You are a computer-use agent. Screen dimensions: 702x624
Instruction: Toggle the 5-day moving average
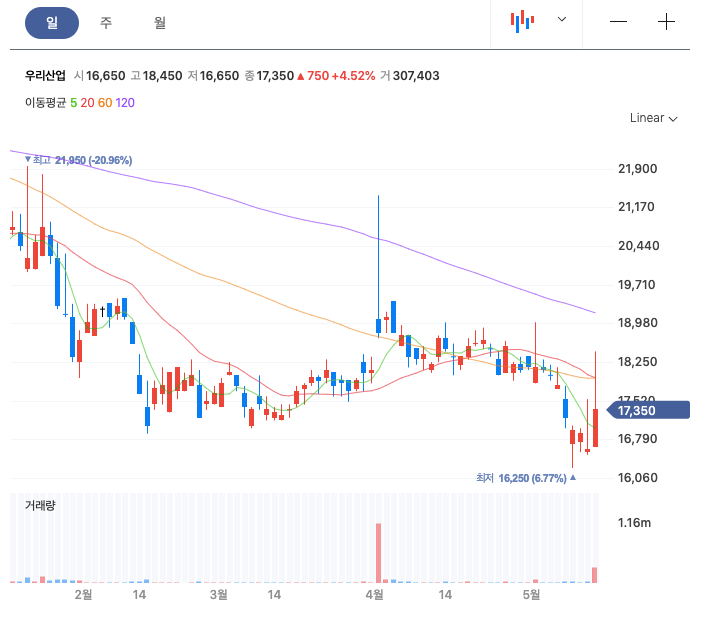(73, 103)
